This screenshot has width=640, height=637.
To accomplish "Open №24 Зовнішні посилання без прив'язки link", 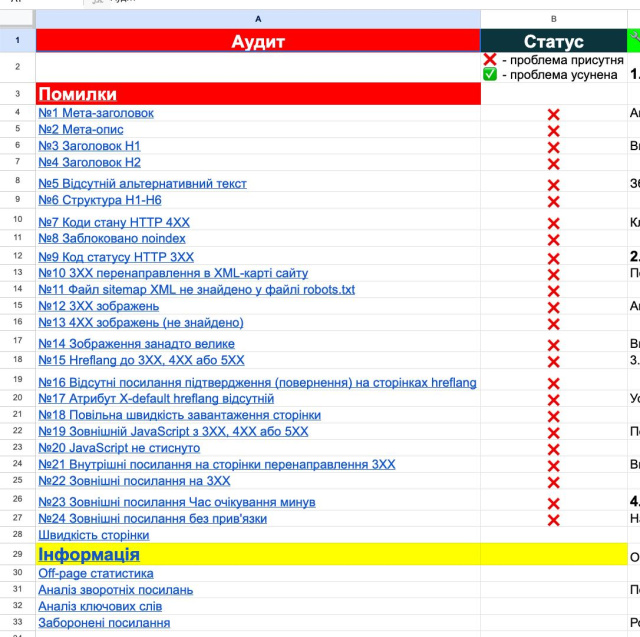I will [153, 519].
